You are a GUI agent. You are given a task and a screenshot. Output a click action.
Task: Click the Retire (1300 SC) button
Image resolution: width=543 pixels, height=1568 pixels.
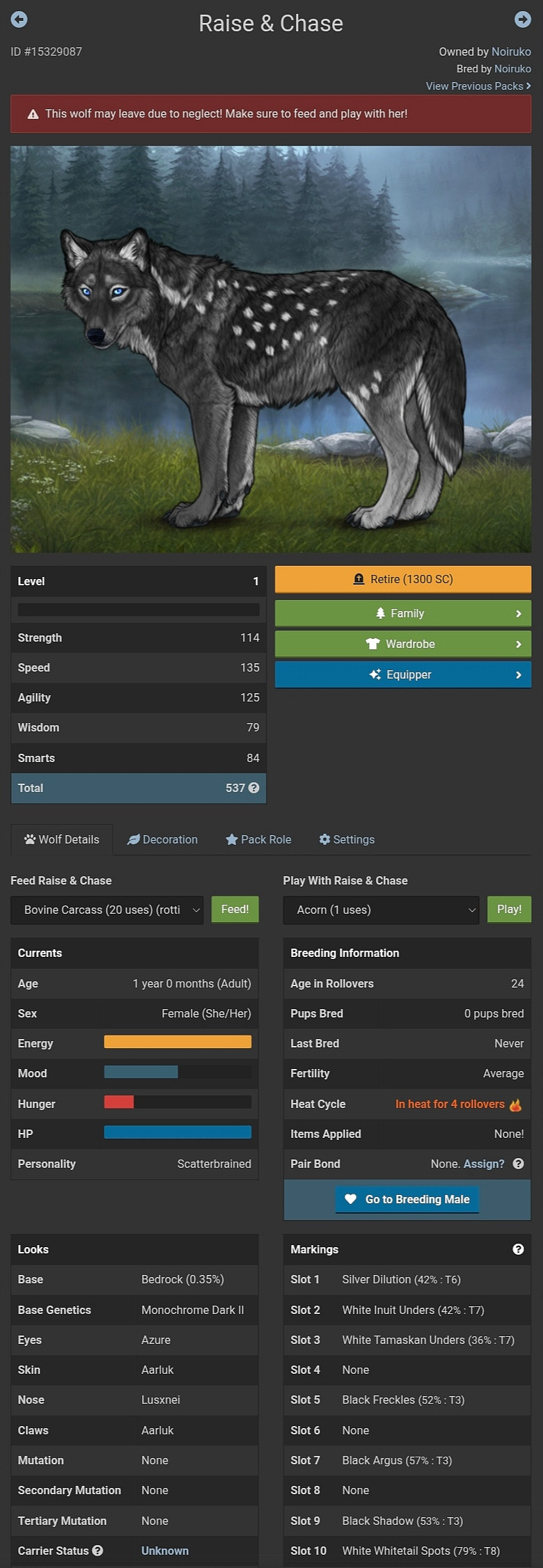click(403, 579)
